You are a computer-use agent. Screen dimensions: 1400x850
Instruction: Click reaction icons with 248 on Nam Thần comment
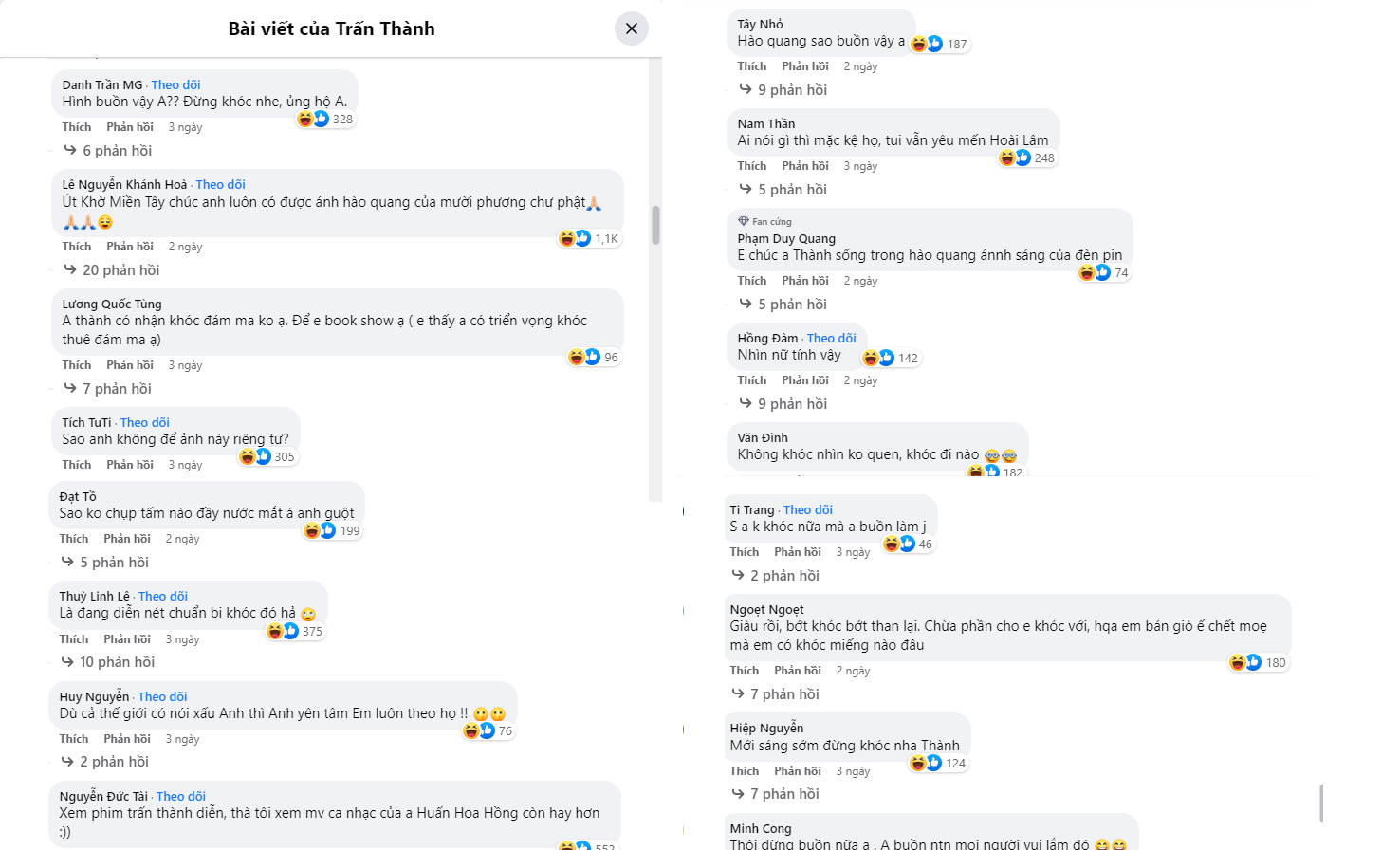click(x=1027, y=158)
